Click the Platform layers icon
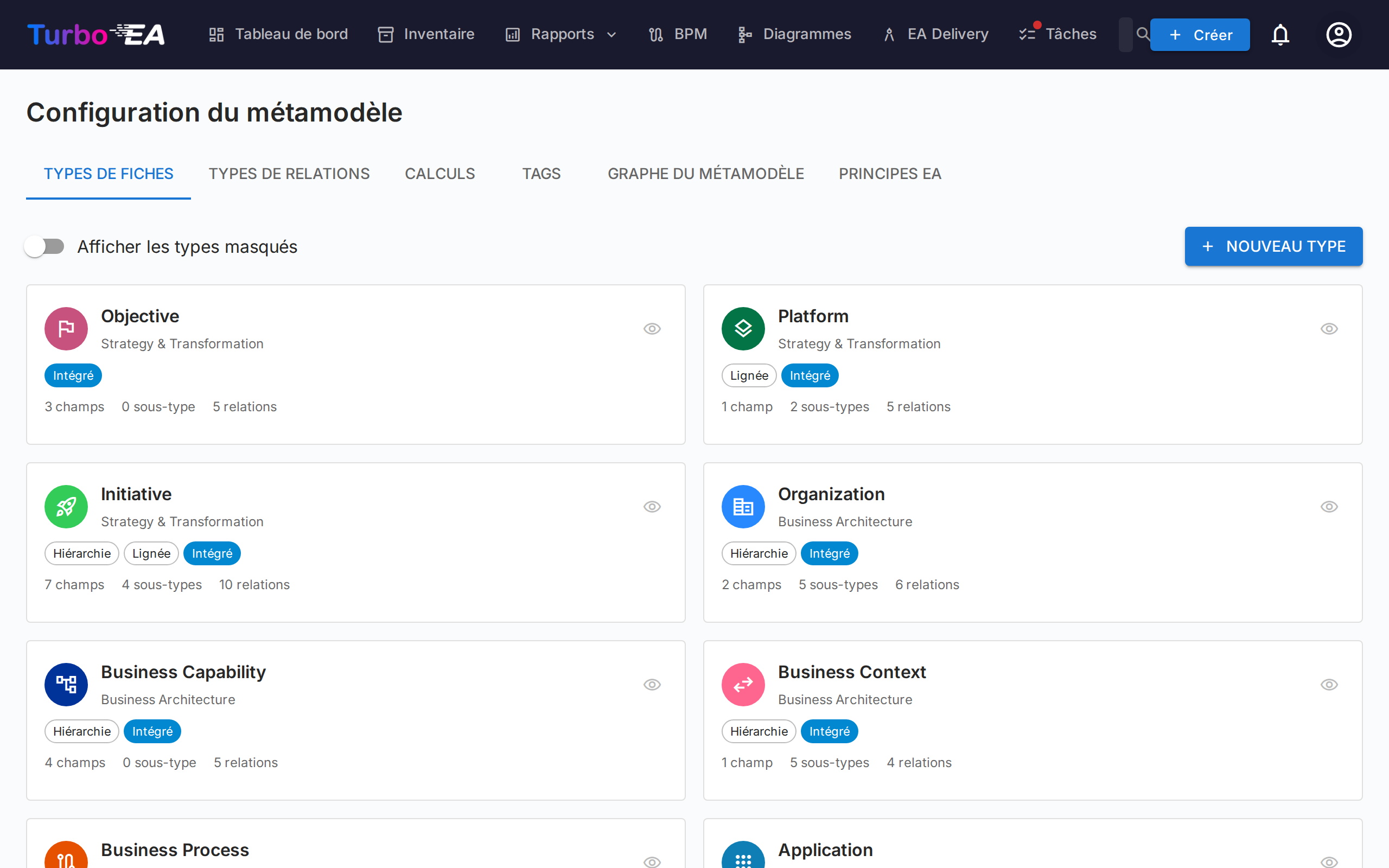Screen dimensions: 1389x868 pyautogui.click(x=743, y=329)
